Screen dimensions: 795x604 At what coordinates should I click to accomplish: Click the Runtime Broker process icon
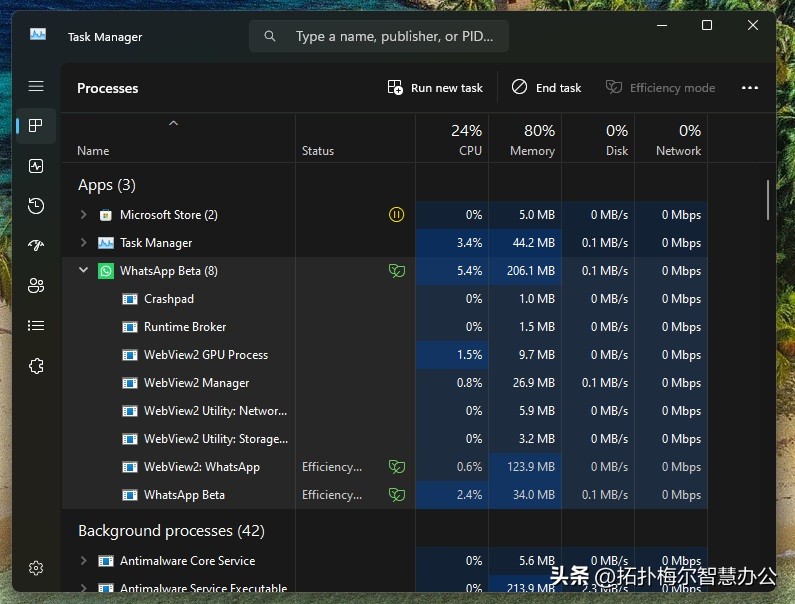click(130, 327)
